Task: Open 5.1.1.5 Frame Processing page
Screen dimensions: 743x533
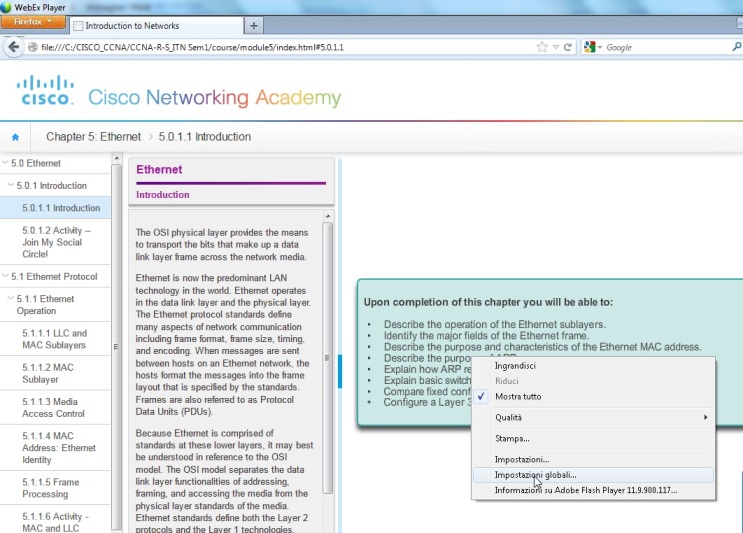Action: click(x=55, y=488)
